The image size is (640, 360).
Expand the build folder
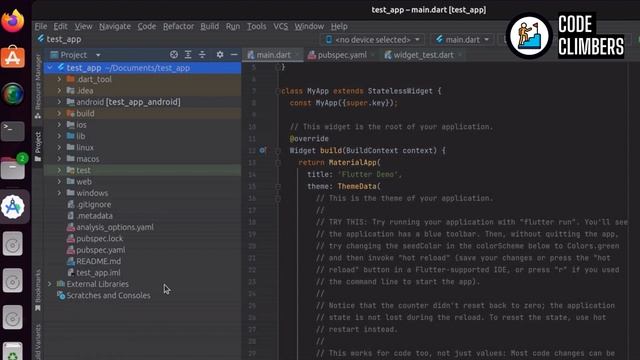[60, 113]
